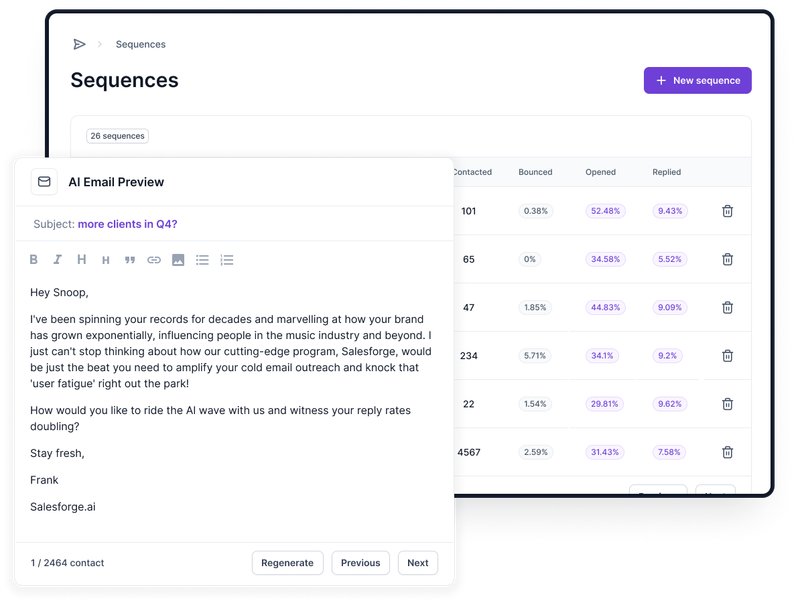Apply the smaller heading style

104,260
